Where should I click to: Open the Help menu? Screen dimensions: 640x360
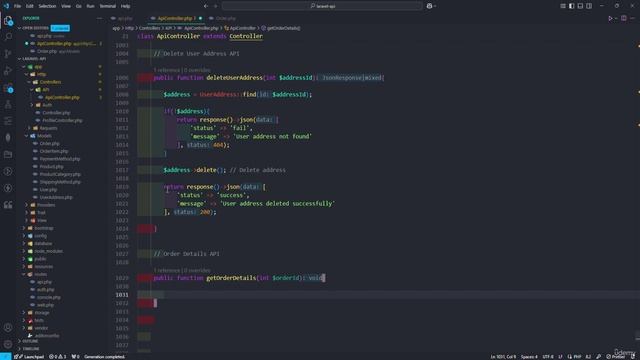click(x=126, y=6)
